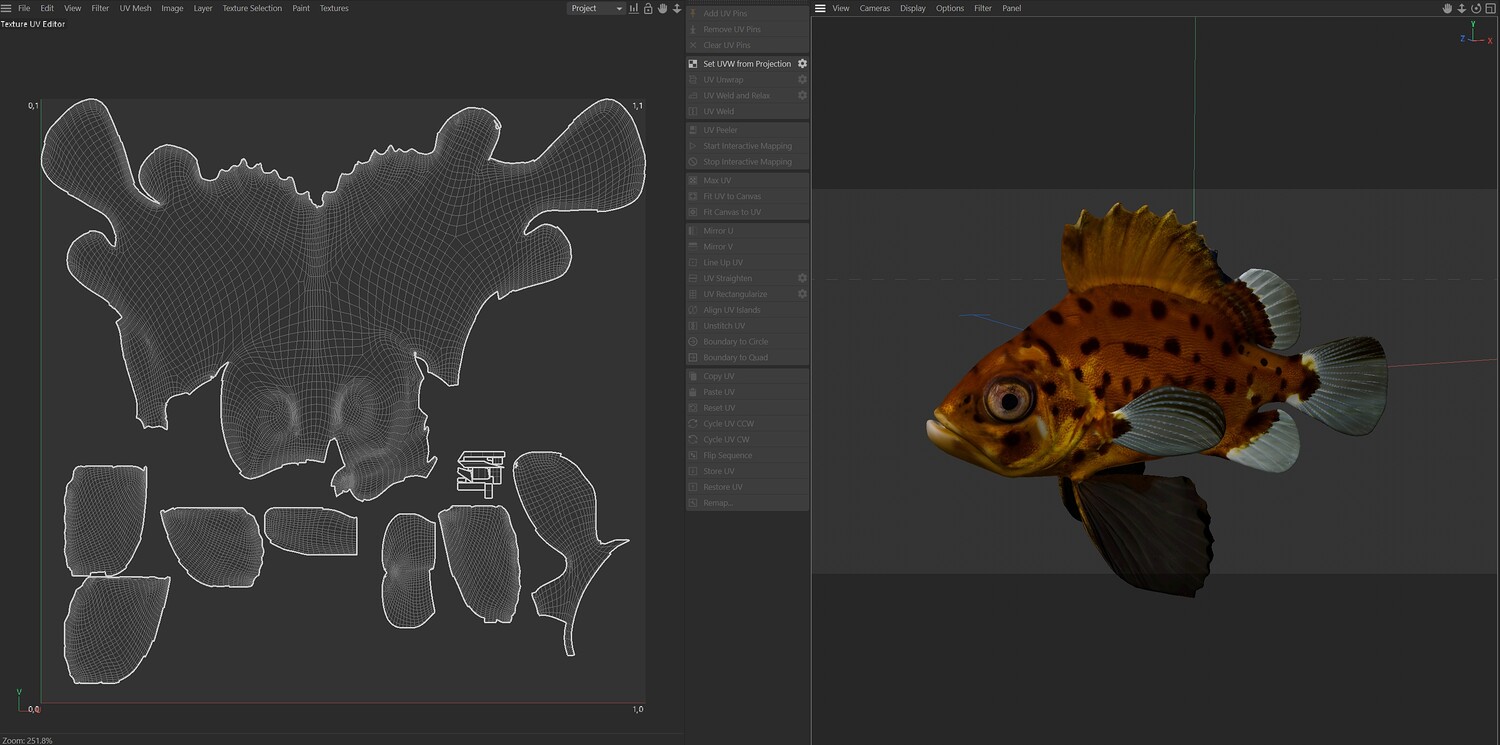
Task: Open the UV editor Filter menu
Action: point(100,8)
